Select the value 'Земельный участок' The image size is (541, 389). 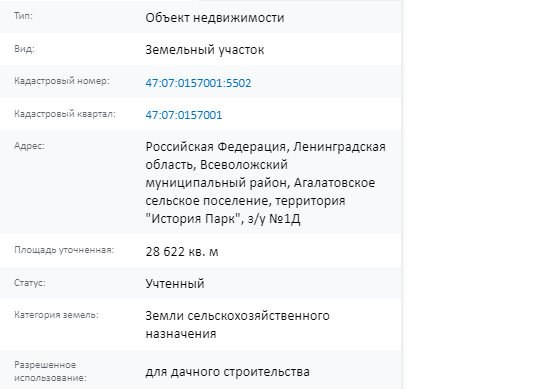pos(205,50)
